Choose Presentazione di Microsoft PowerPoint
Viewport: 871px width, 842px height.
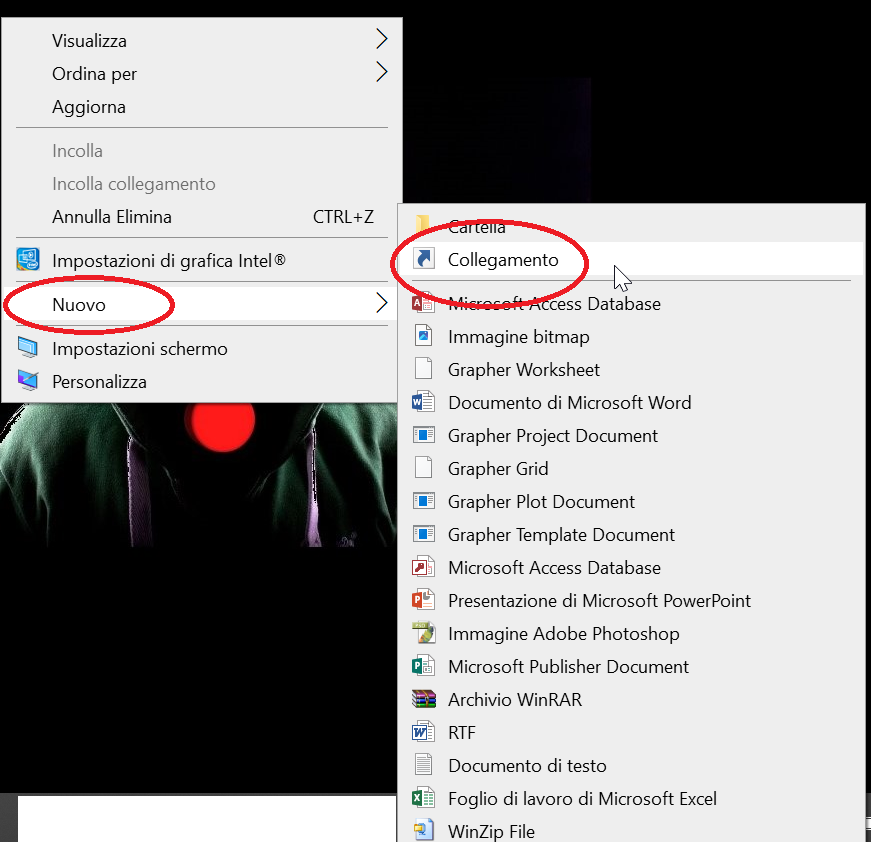632,600
